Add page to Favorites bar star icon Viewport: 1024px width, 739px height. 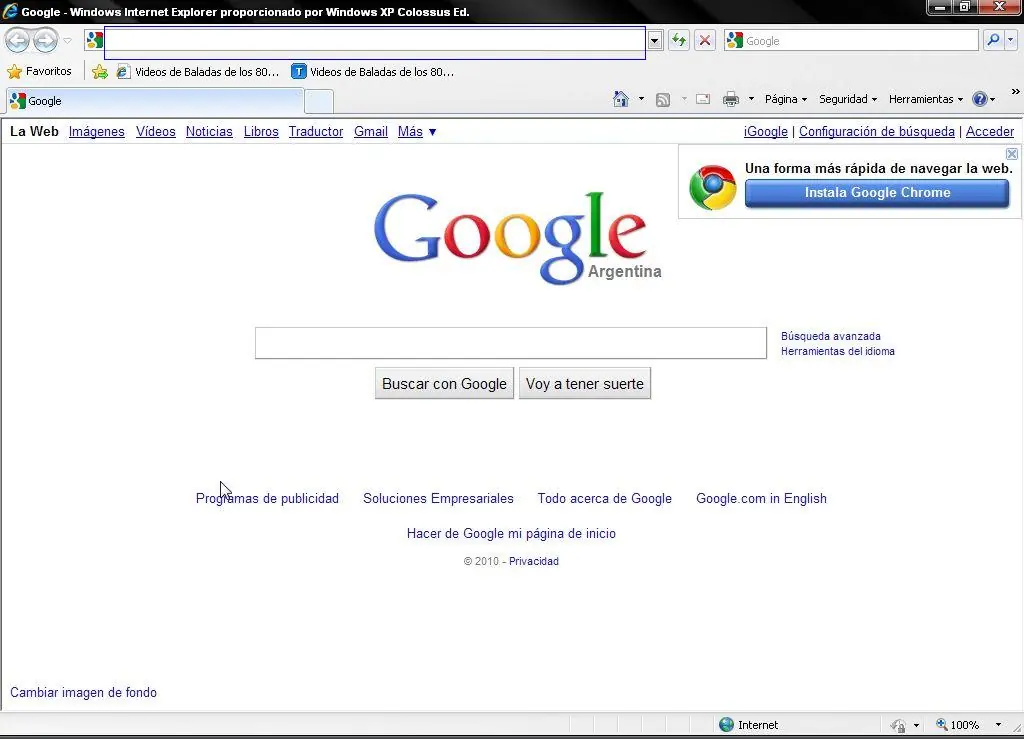100,72
